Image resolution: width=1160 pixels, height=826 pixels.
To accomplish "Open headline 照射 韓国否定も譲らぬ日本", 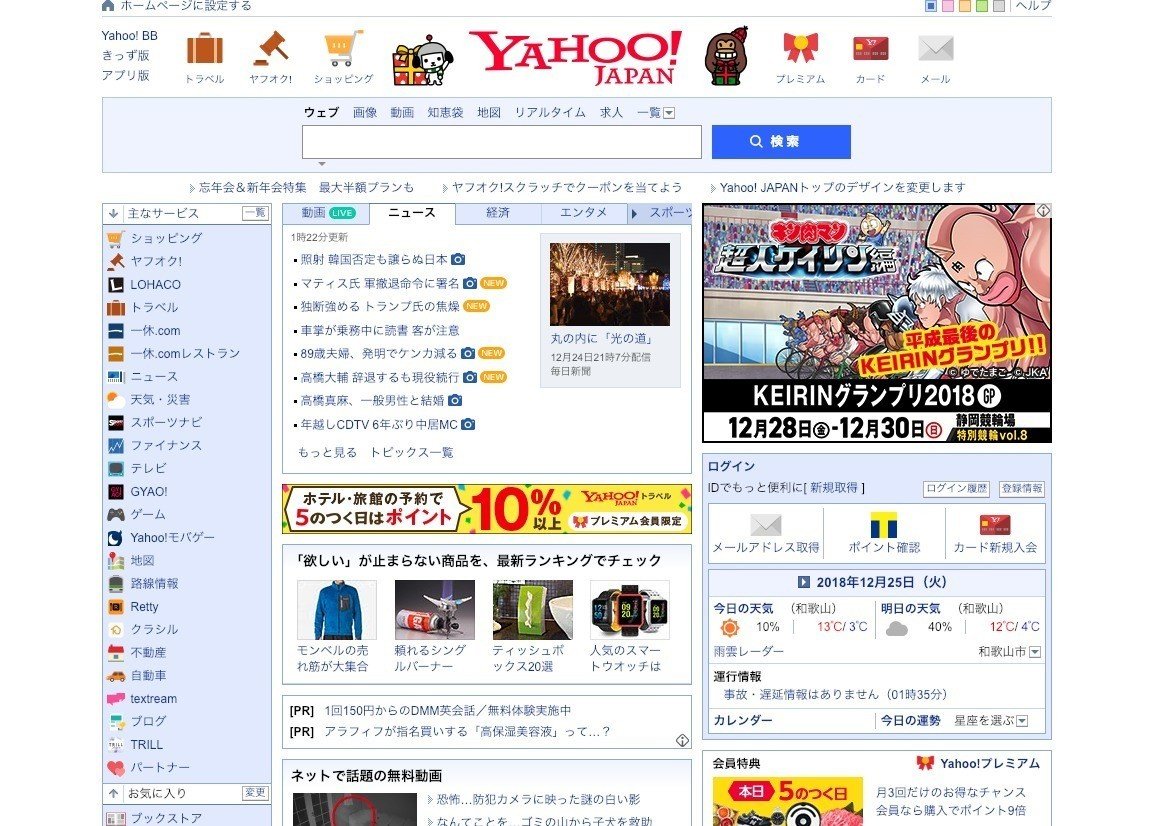I will click(x=374, y=260).
